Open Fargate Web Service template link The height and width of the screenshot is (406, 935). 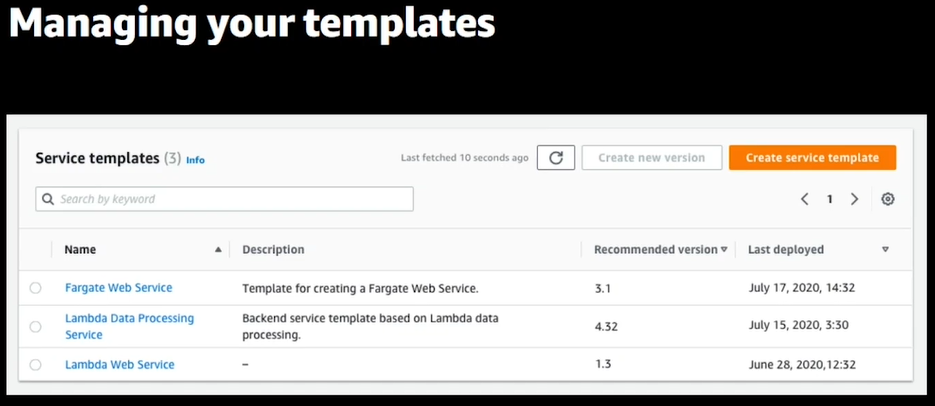tap(118, 288)
